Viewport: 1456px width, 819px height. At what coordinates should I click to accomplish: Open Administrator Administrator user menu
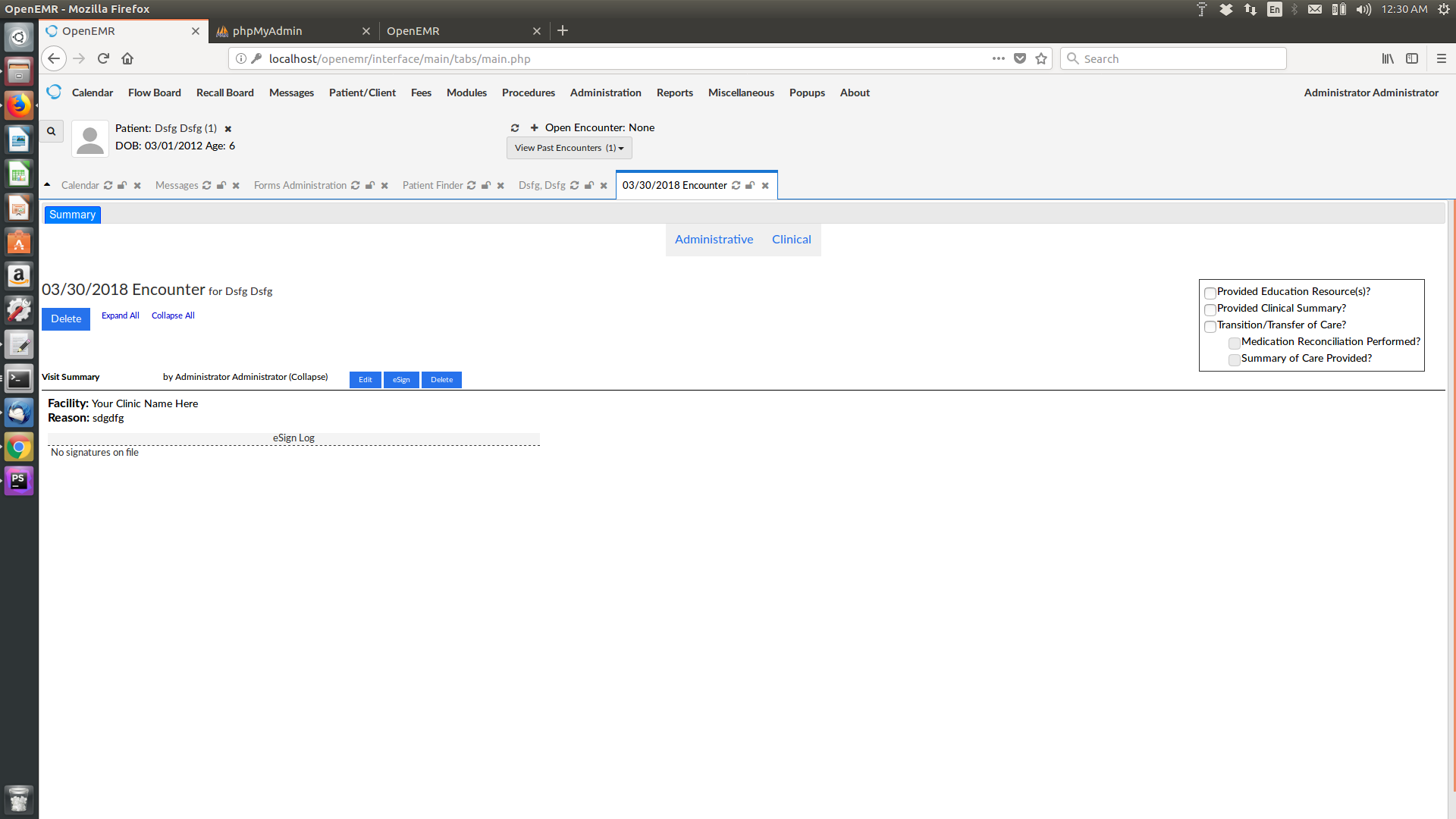coord(1371,93)
